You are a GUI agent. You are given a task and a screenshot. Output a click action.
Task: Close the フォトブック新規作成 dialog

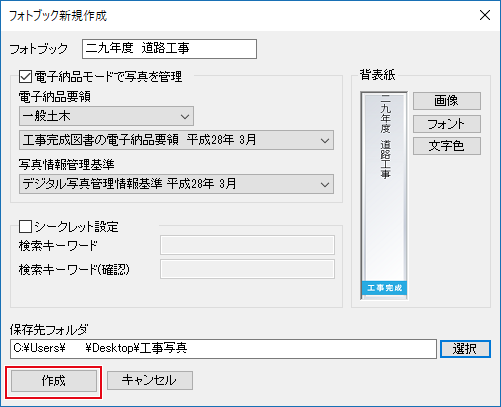pyautogui.click(x=485, y=15)
